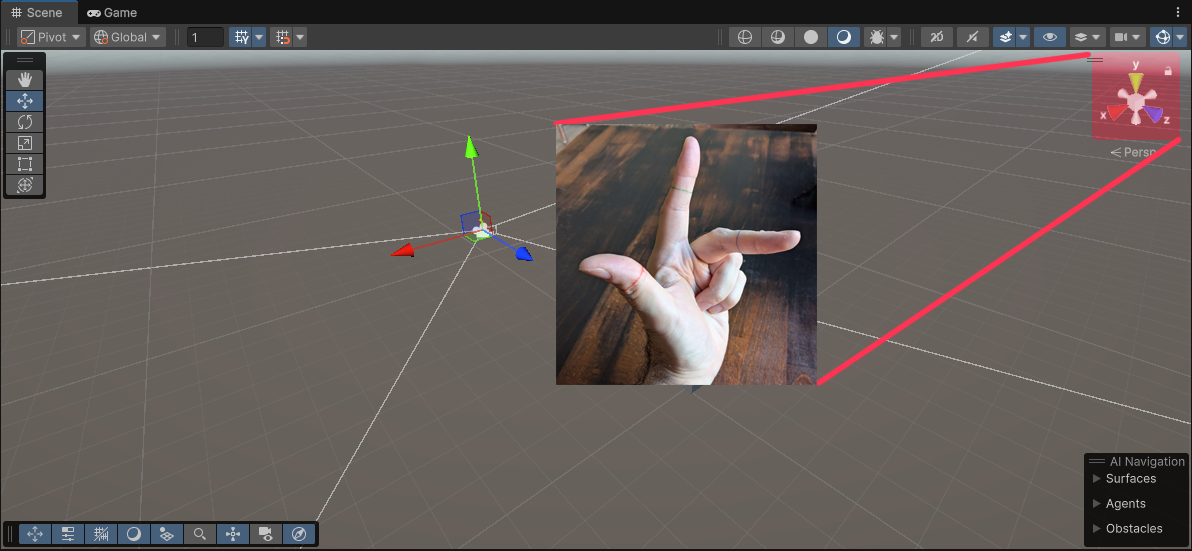Select the Hand (View) tool
The width and height of the screenshot is (1192, 551).
tap(25, 80)
